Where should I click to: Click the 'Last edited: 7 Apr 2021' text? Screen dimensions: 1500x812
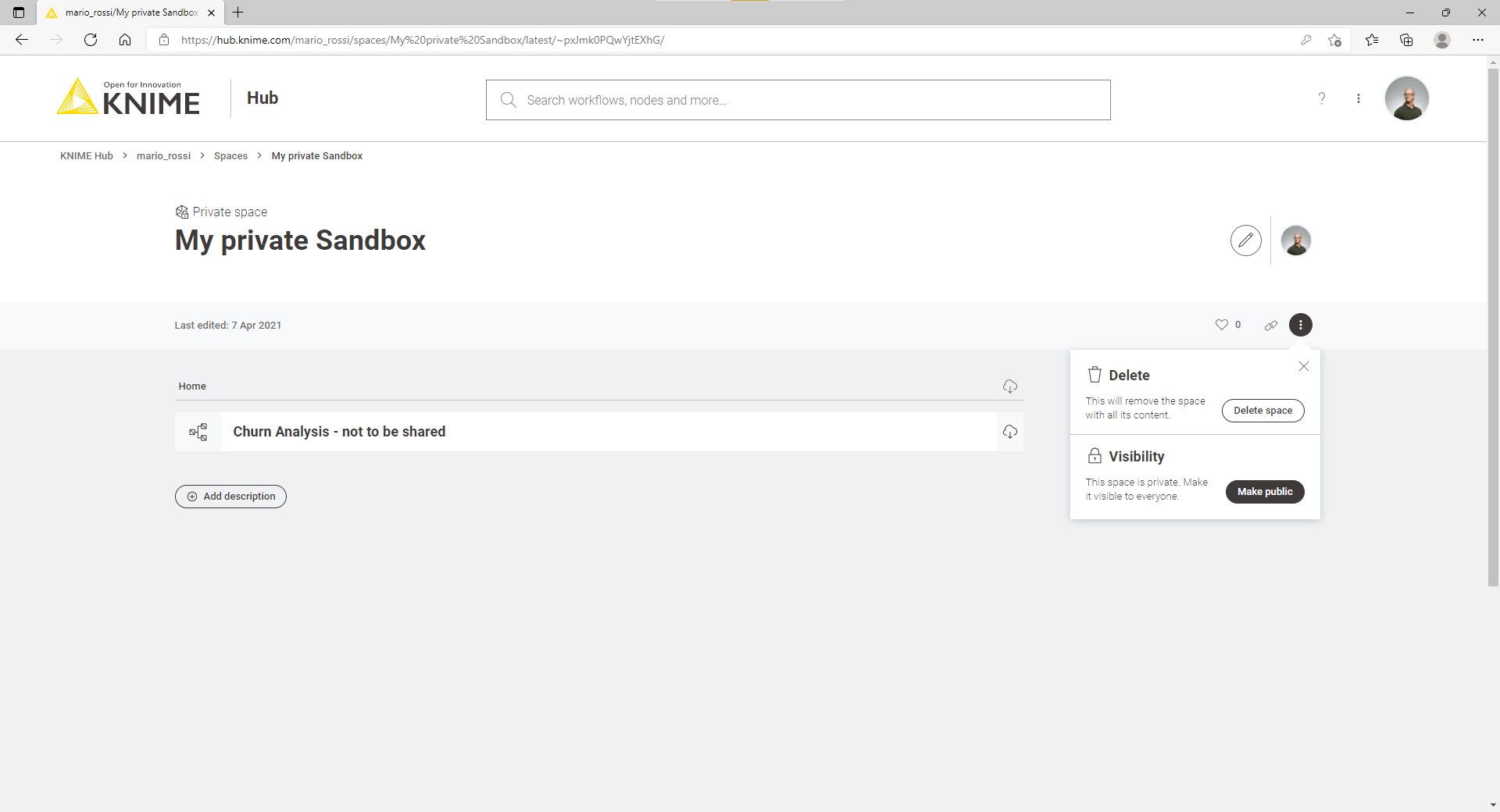coord(227,326)
